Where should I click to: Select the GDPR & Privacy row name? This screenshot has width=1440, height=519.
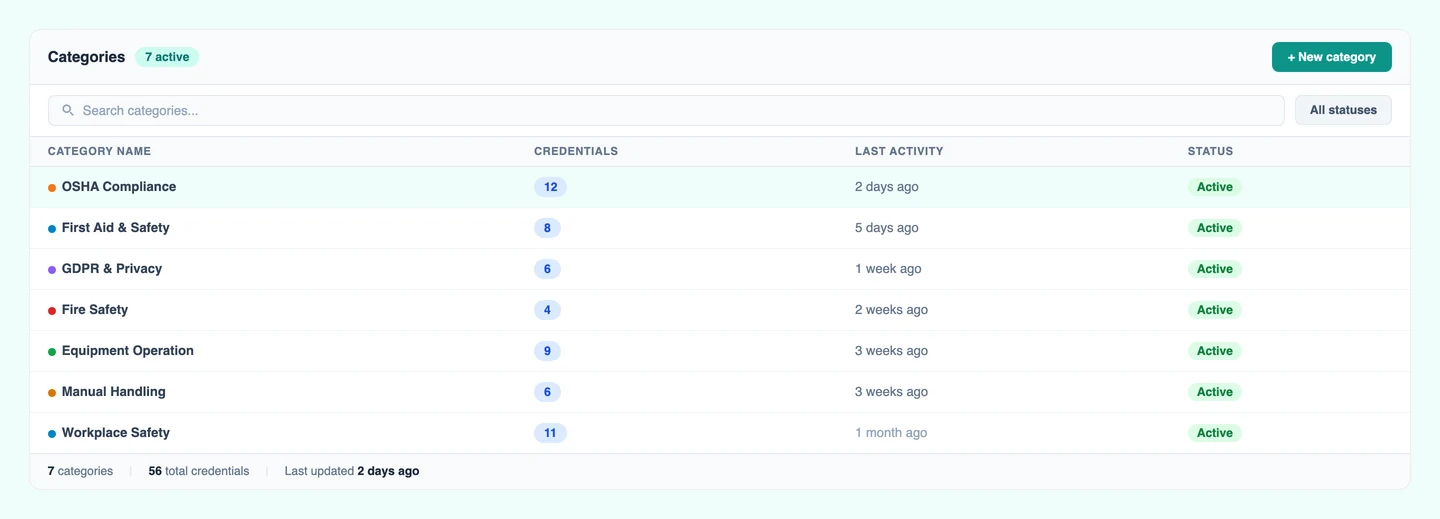[112, 269]
